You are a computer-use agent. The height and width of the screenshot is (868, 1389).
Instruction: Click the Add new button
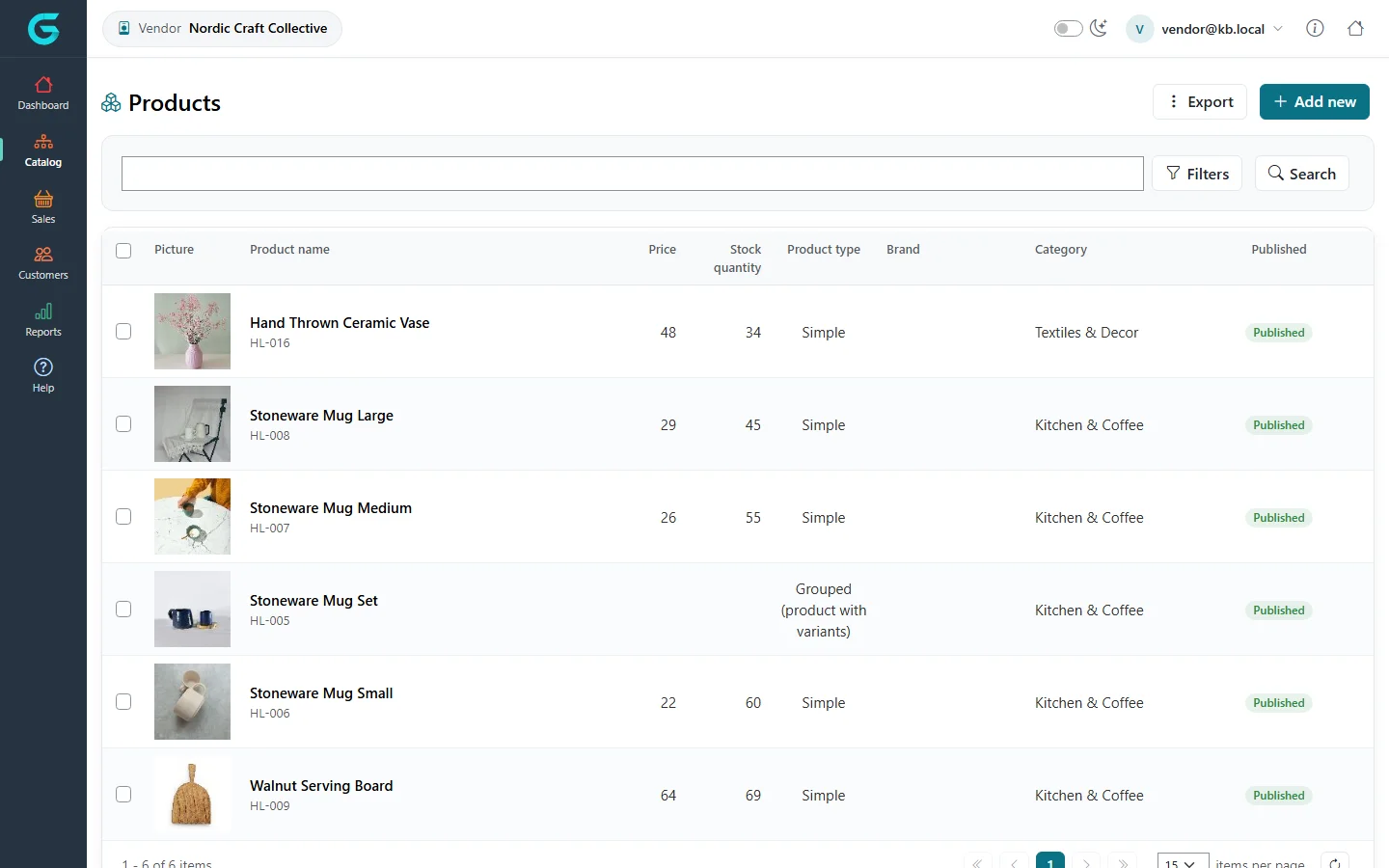pyautogui.click(x=1315, y=101)
